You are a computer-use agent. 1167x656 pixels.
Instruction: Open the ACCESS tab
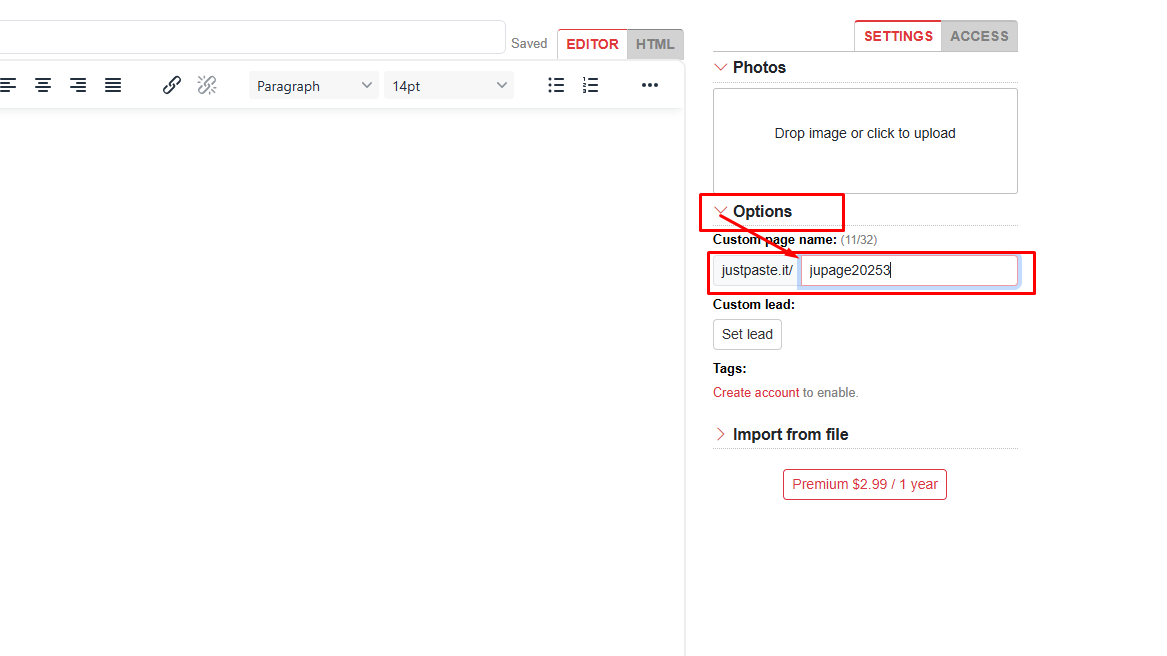(x=979, y=36)
